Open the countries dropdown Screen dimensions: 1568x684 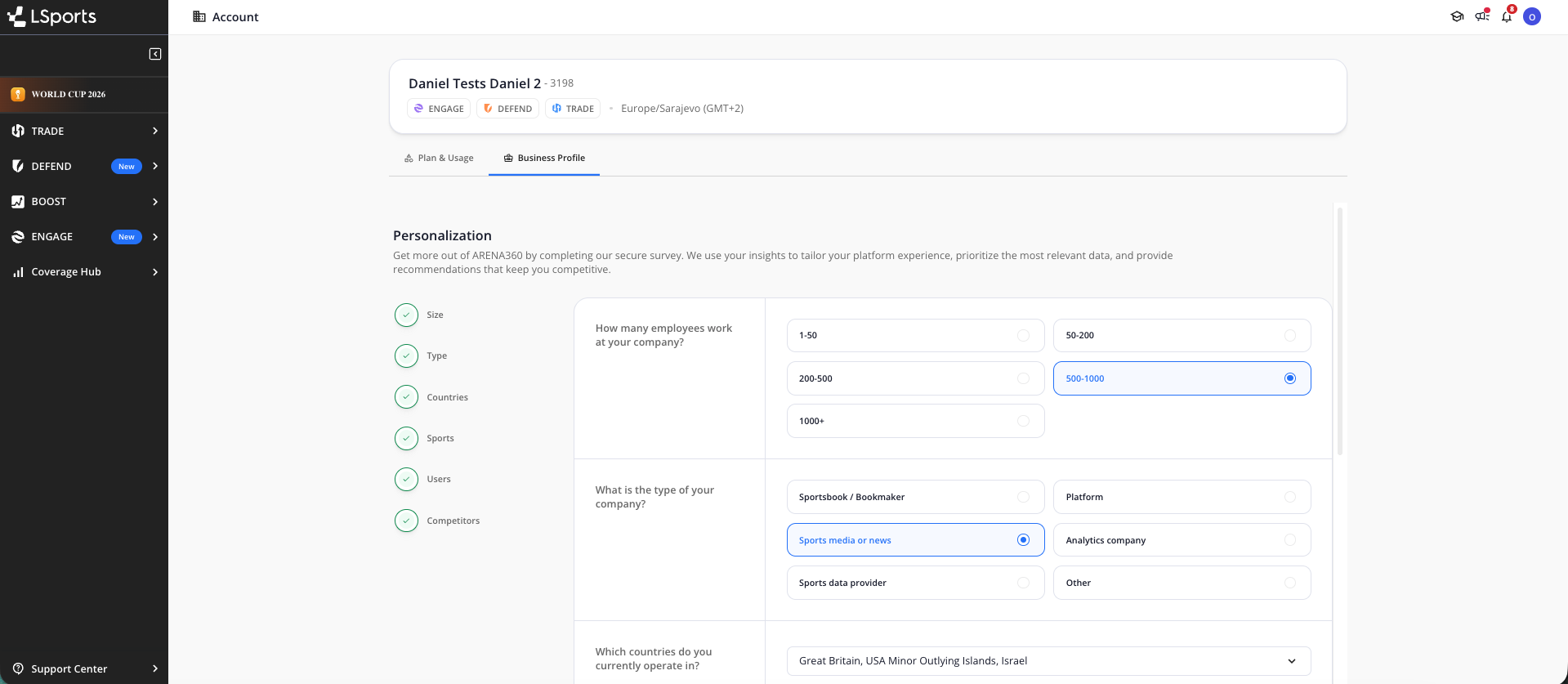(x=1048, y=661)
